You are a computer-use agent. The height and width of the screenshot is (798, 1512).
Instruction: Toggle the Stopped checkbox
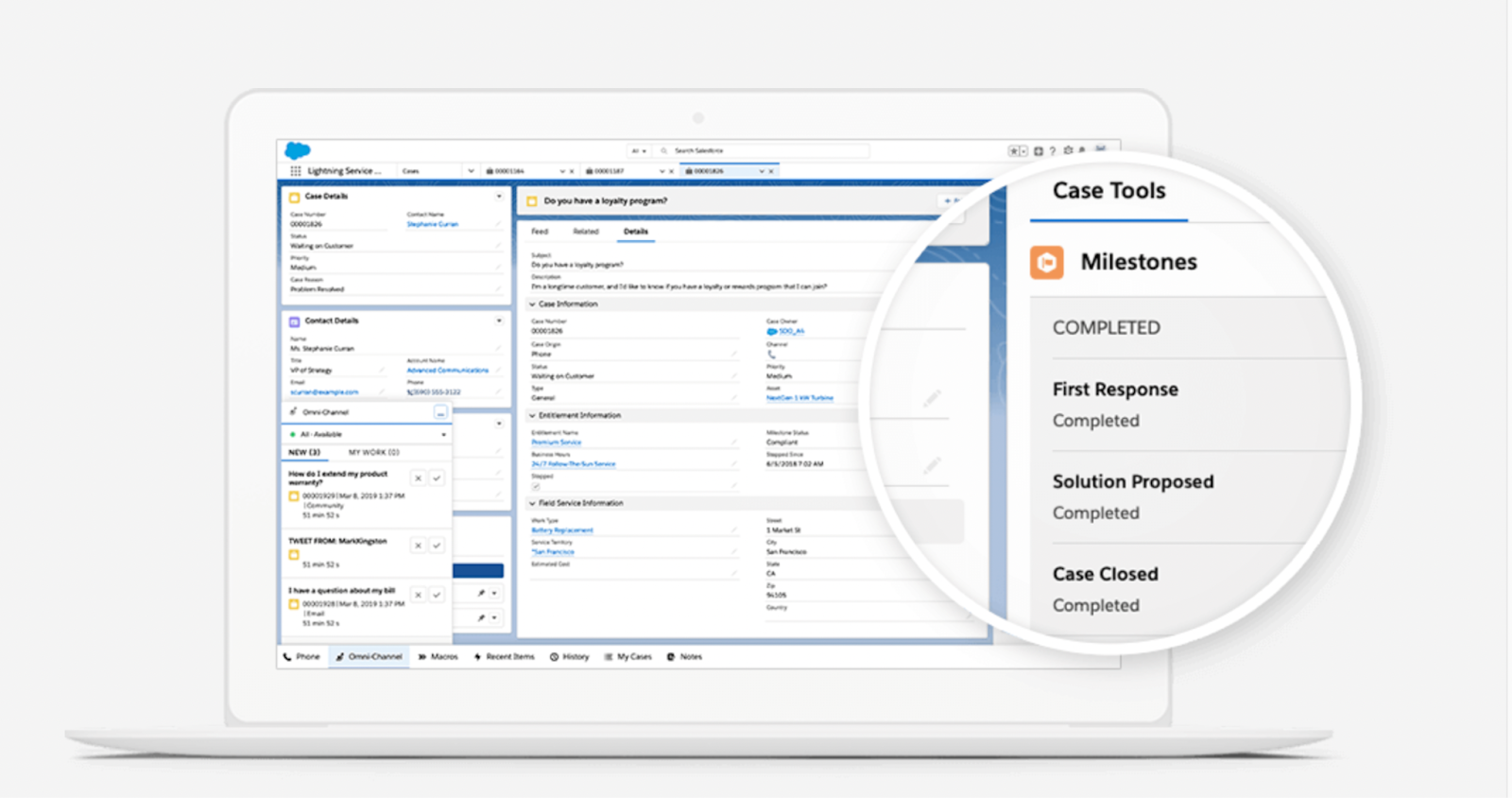pyautogui.click(x=536, y=486)
